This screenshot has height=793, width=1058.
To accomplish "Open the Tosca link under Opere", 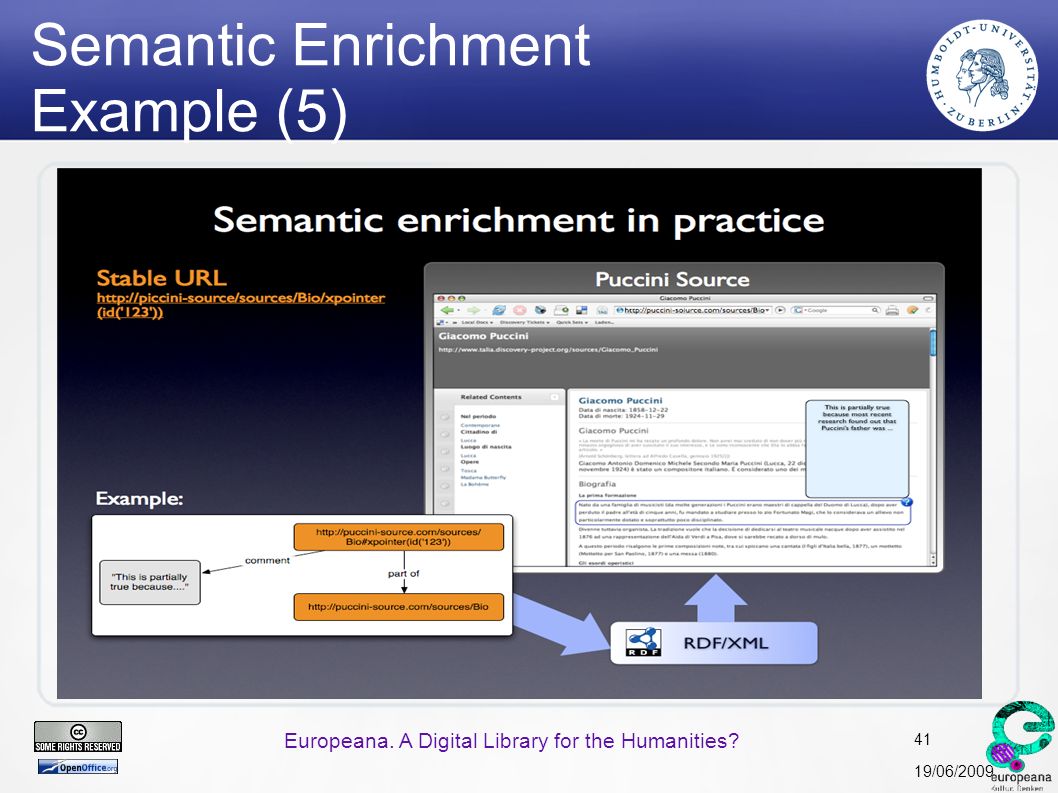I will click(x=468, y=470).
